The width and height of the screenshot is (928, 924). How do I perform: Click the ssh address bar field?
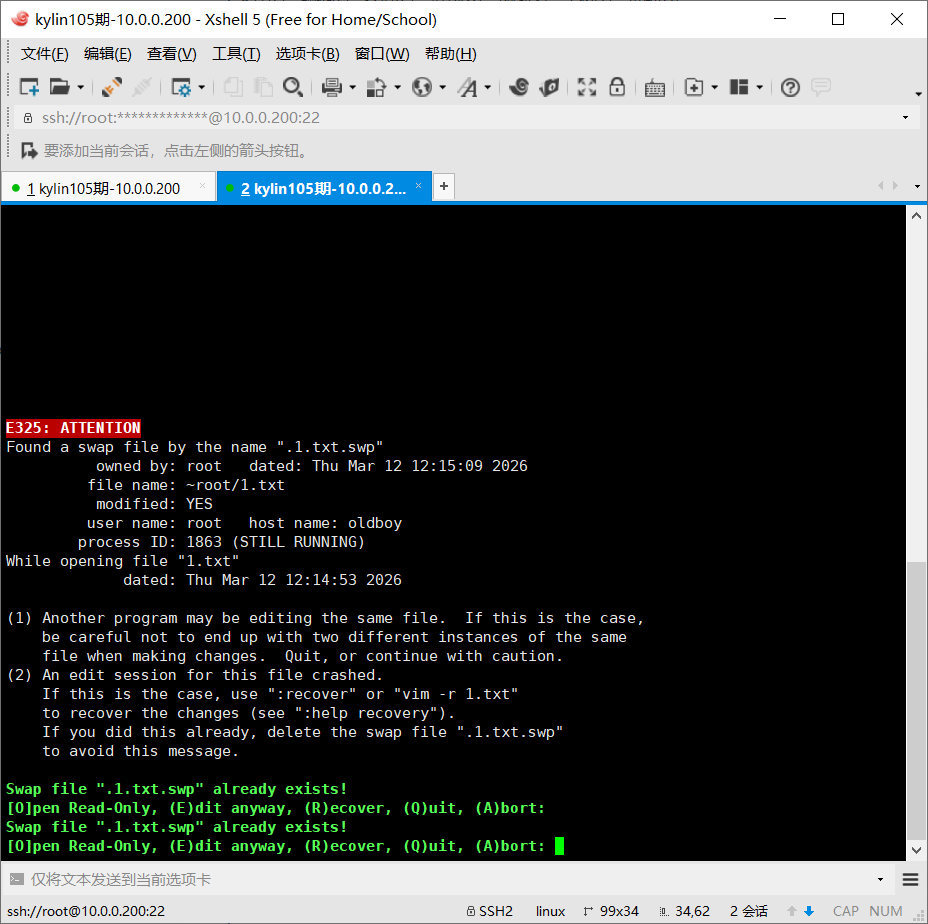click(468, 118)
